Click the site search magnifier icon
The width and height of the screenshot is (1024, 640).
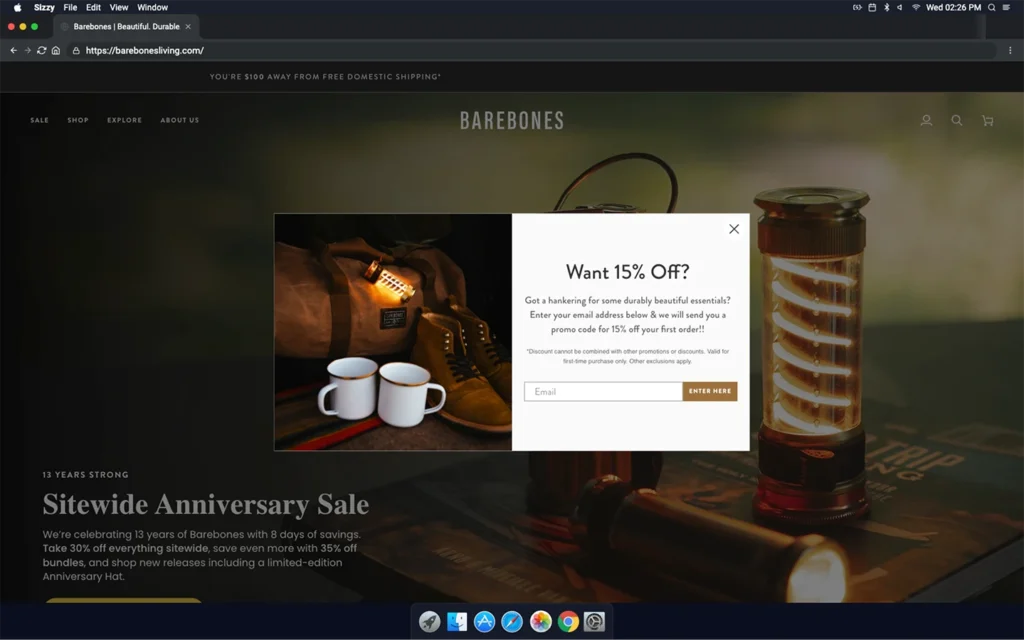point(957,120)
